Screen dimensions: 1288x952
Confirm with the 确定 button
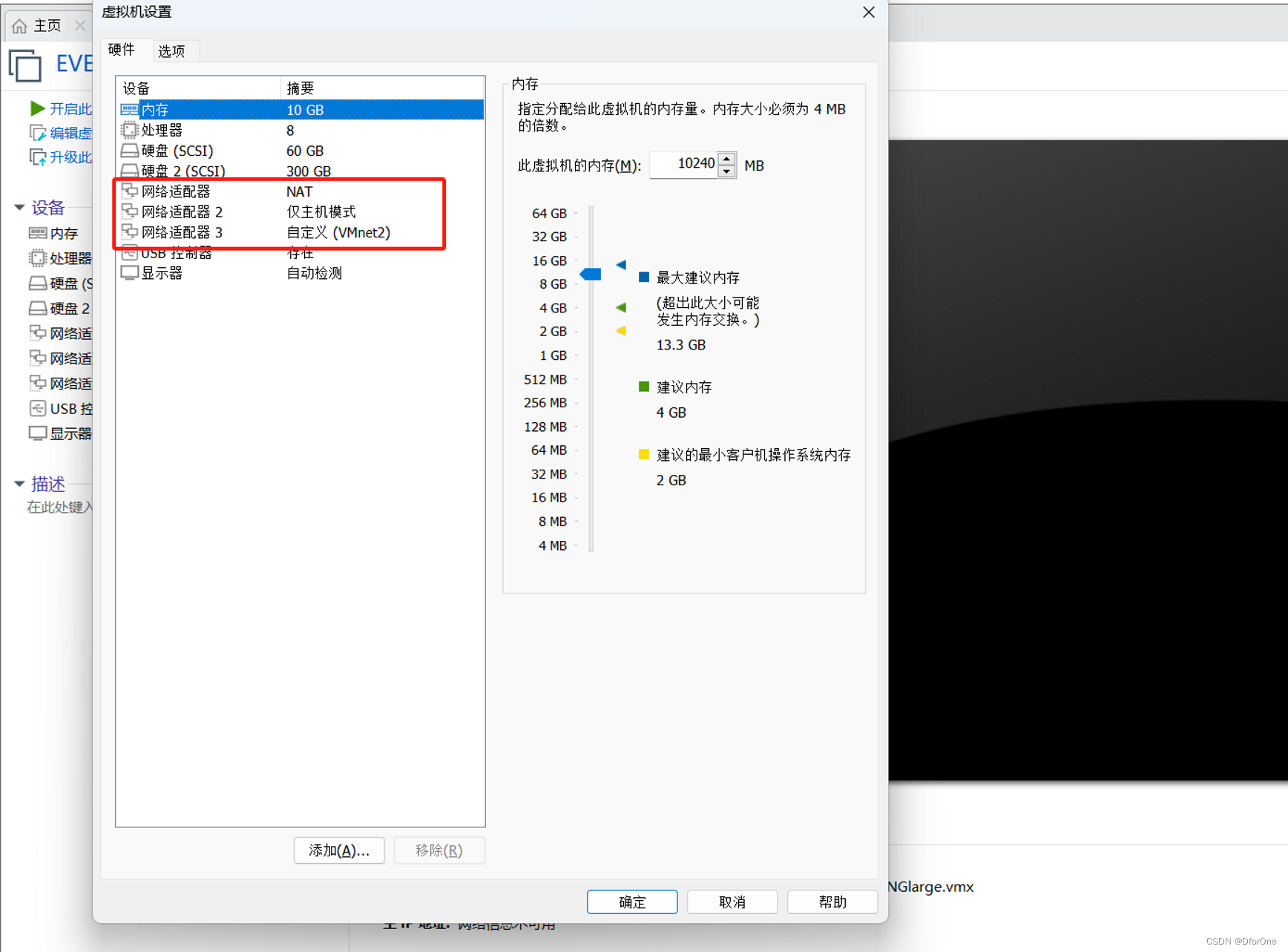tap(632, 902)
